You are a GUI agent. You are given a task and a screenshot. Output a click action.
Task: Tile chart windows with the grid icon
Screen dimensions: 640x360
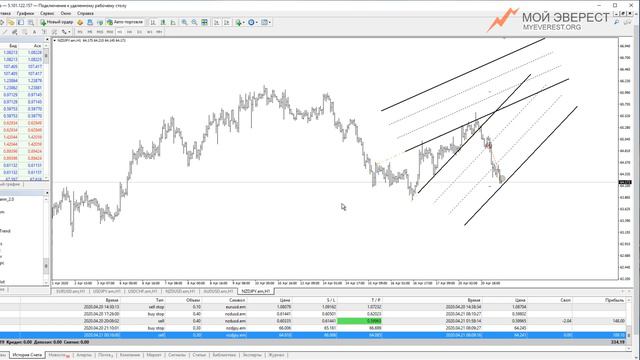pyautogui.click(x=204, y=22)
